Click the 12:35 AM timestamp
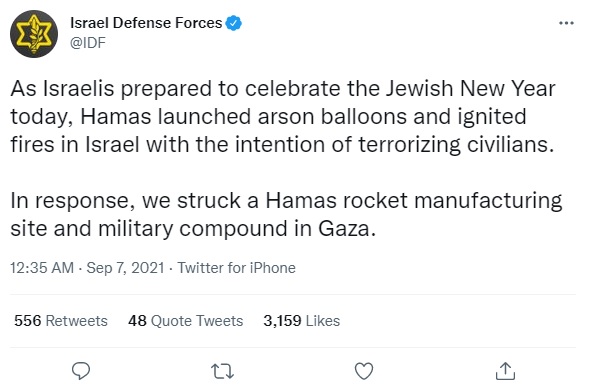The height and width of the screenshot is (389, 592). [42, 268]
